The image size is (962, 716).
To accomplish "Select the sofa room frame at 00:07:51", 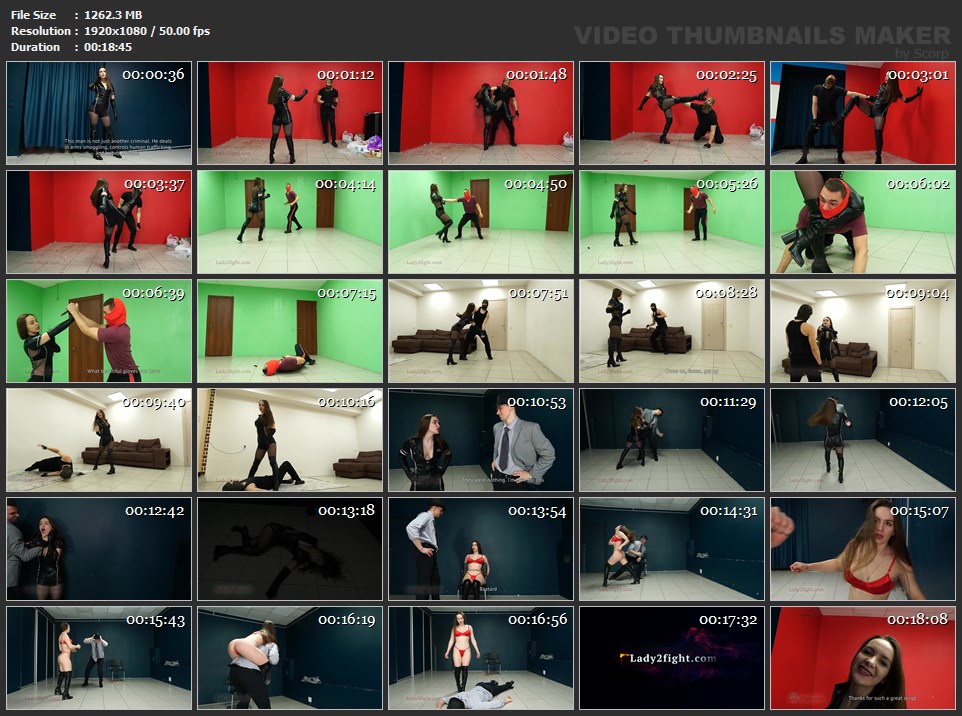I will [x=480, y=330].
